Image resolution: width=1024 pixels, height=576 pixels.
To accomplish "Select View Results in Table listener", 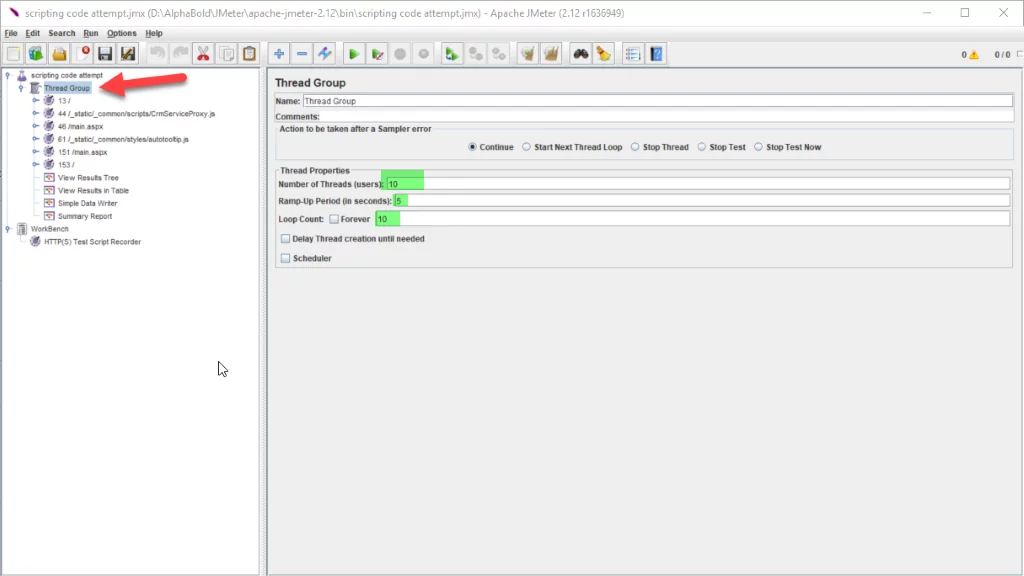I will pos(93,191).
